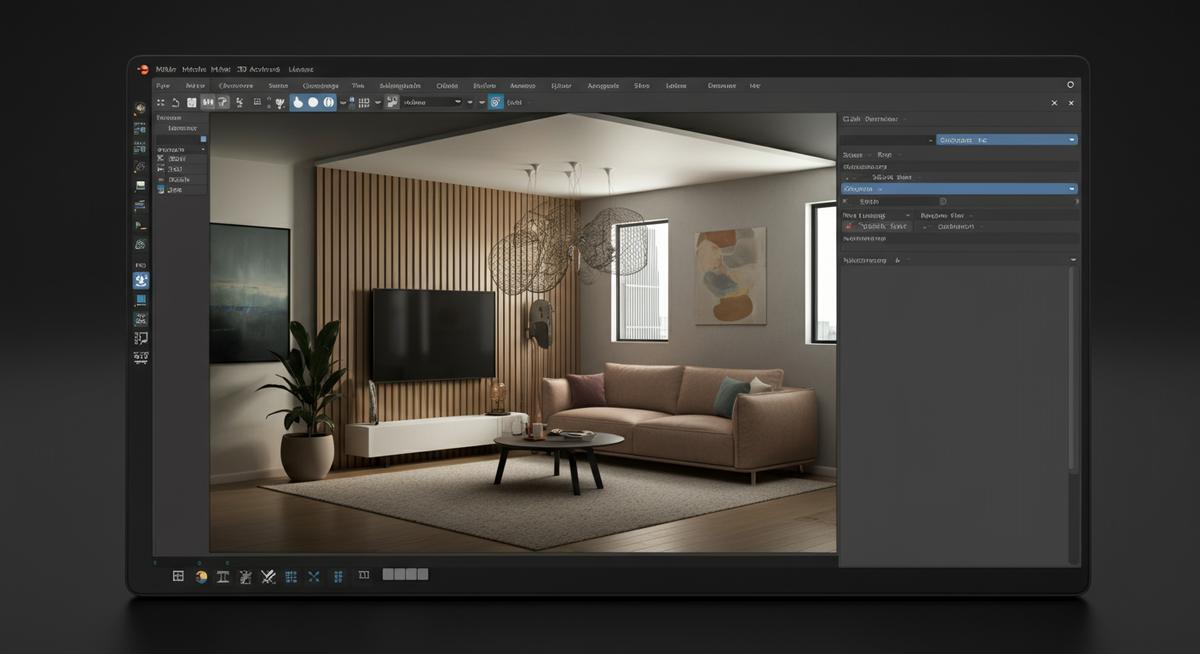Toggle the circle indicator at top right corner
The height and width of the screenshot is (654, 1200).
[1070, 86]
